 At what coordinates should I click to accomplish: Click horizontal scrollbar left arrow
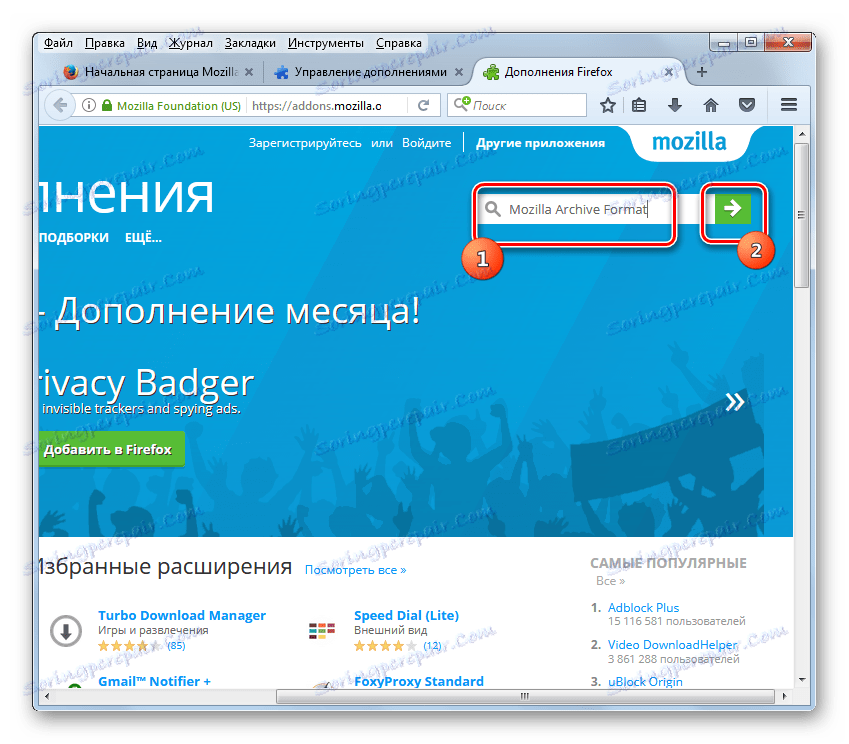coord(47,696)
